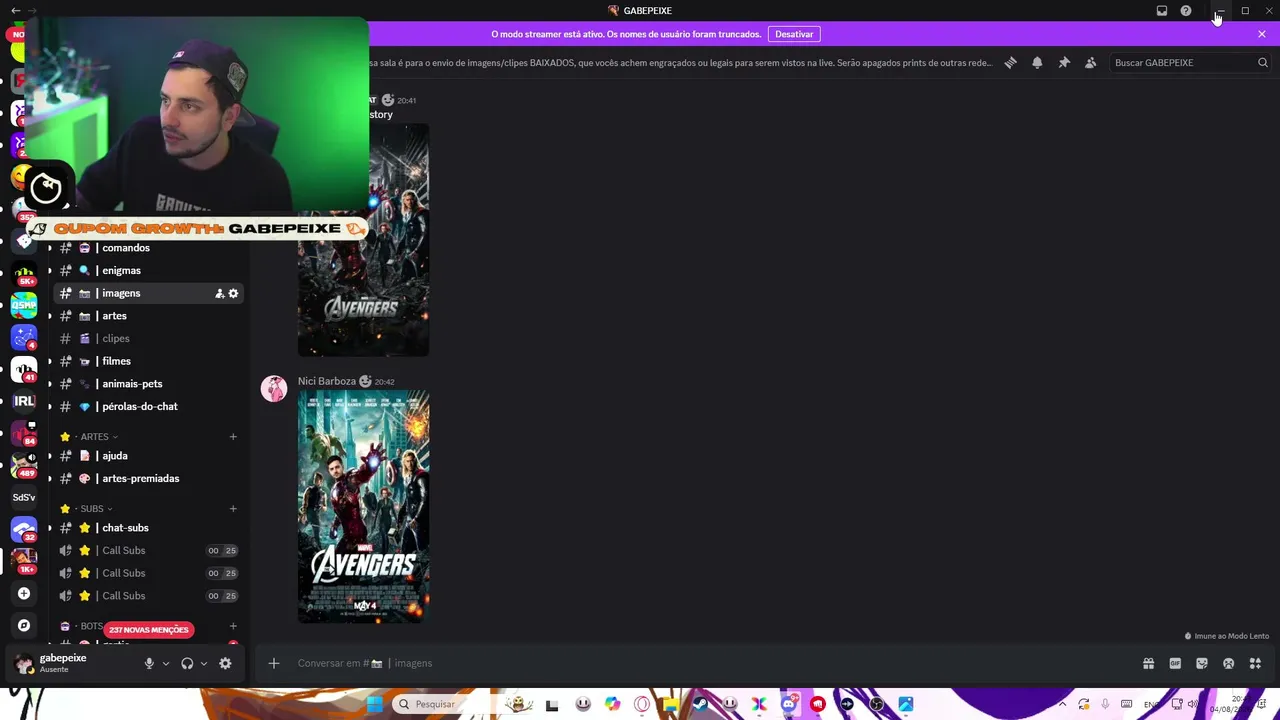
Task: Open Discover servers compass icon
Action: (24, 625)
